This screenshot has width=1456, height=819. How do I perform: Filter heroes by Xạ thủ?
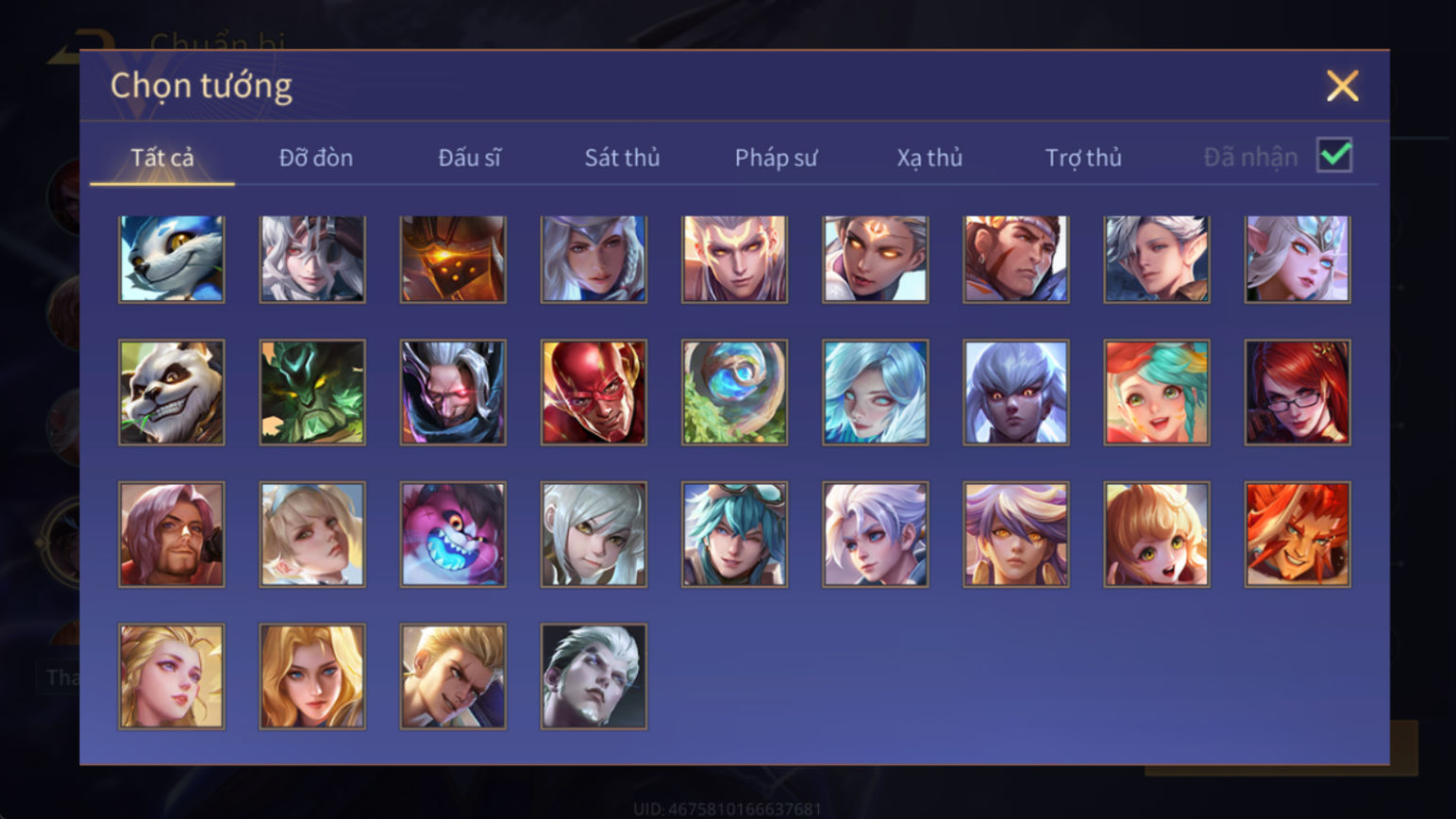929,158
